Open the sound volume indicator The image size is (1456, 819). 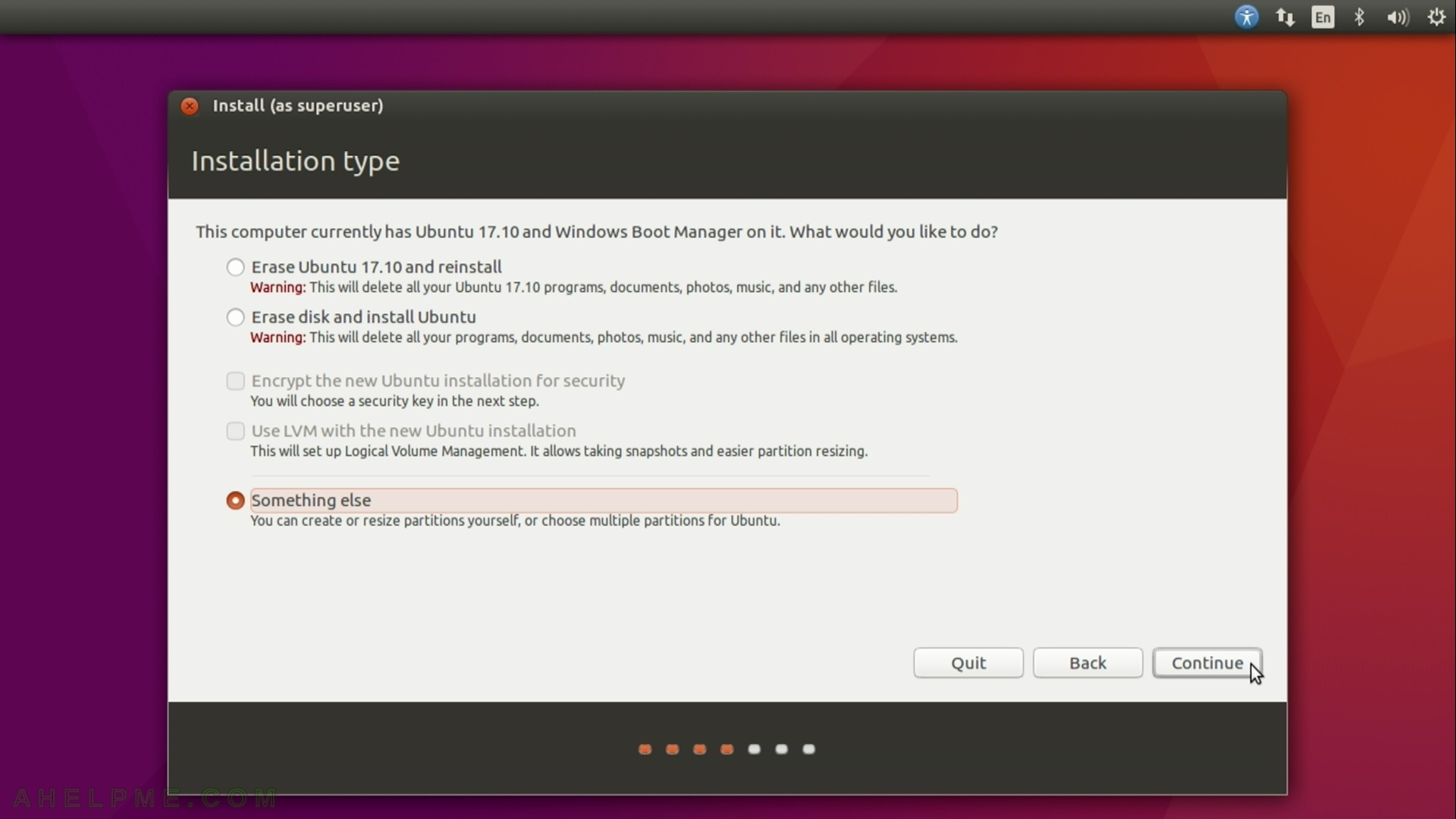coord(1398,17)
